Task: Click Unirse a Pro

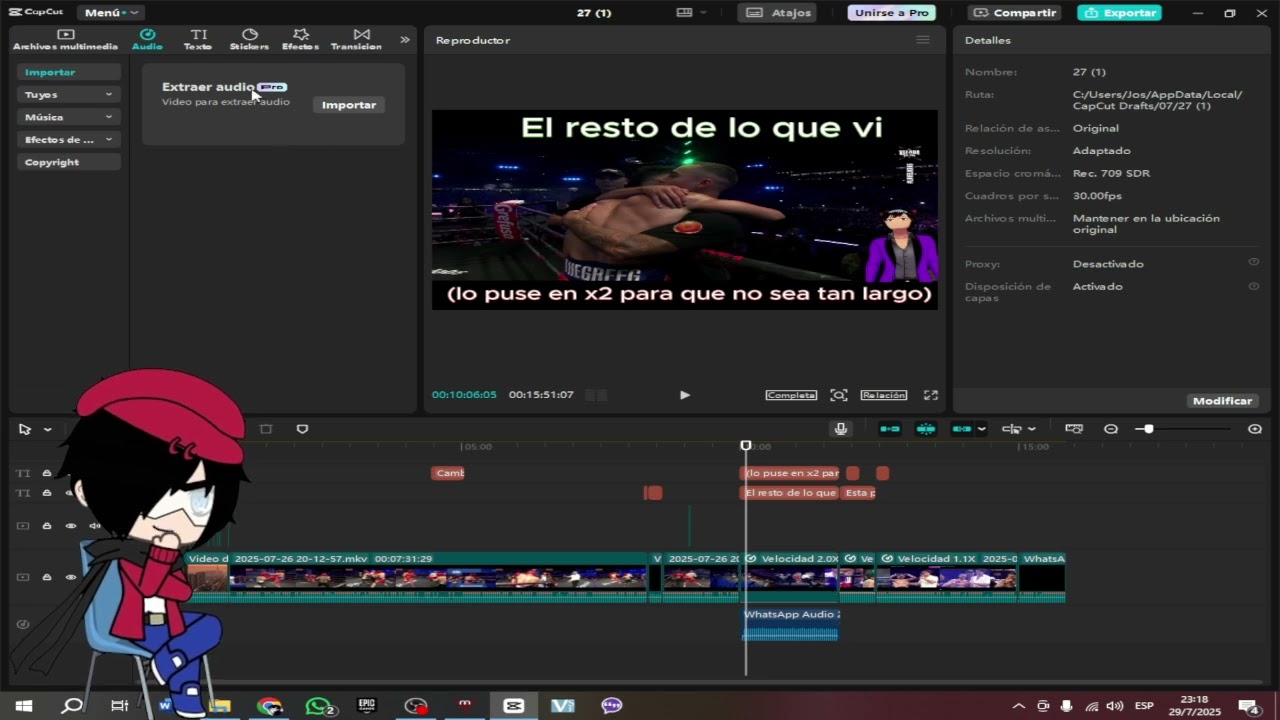Action: coord(892,13)
